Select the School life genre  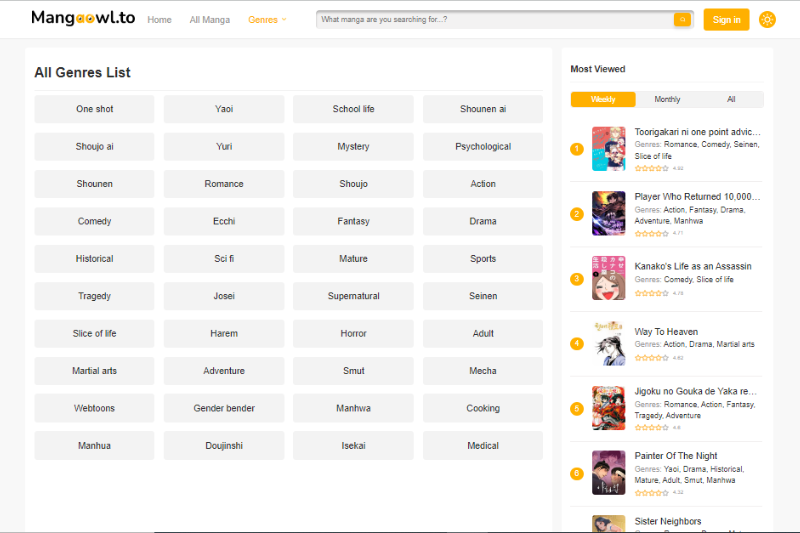[353, 109]
